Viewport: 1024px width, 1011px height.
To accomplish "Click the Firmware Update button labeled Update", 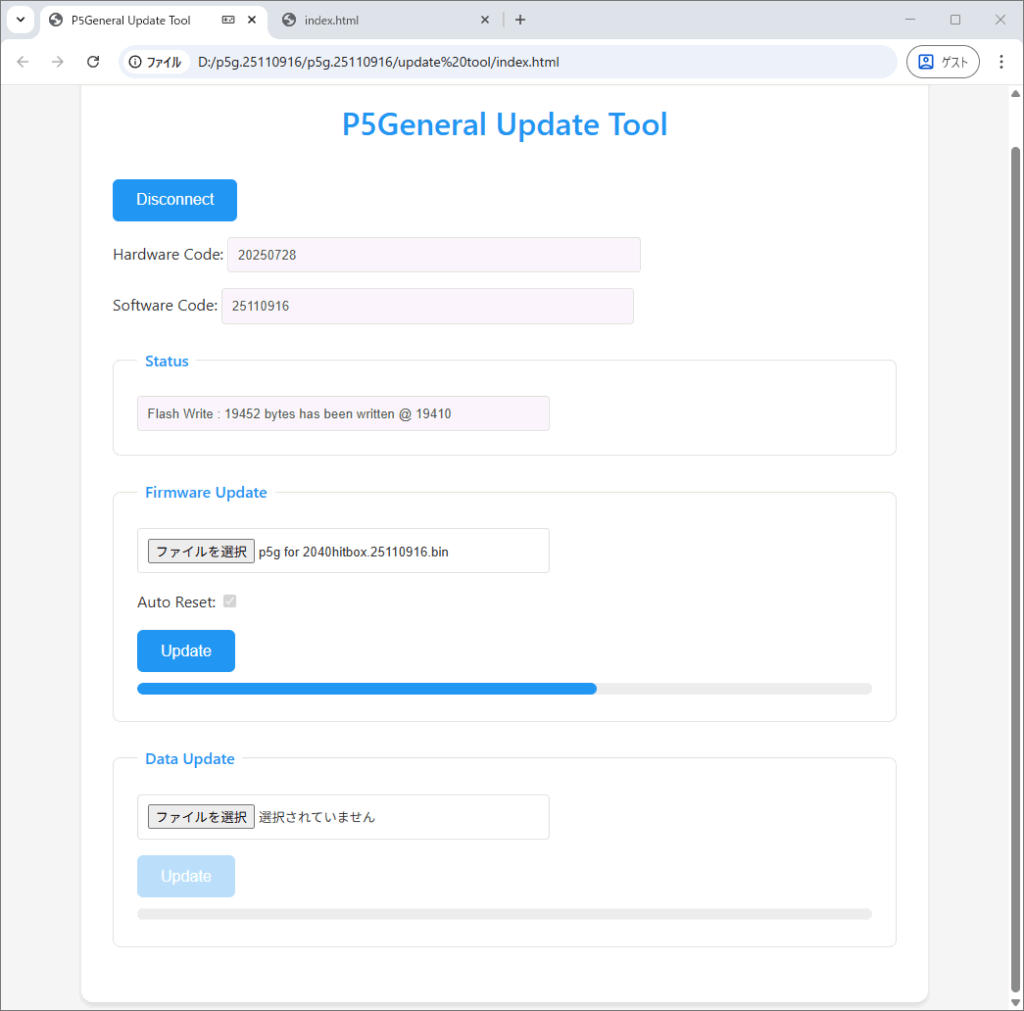I will (186, 651).
